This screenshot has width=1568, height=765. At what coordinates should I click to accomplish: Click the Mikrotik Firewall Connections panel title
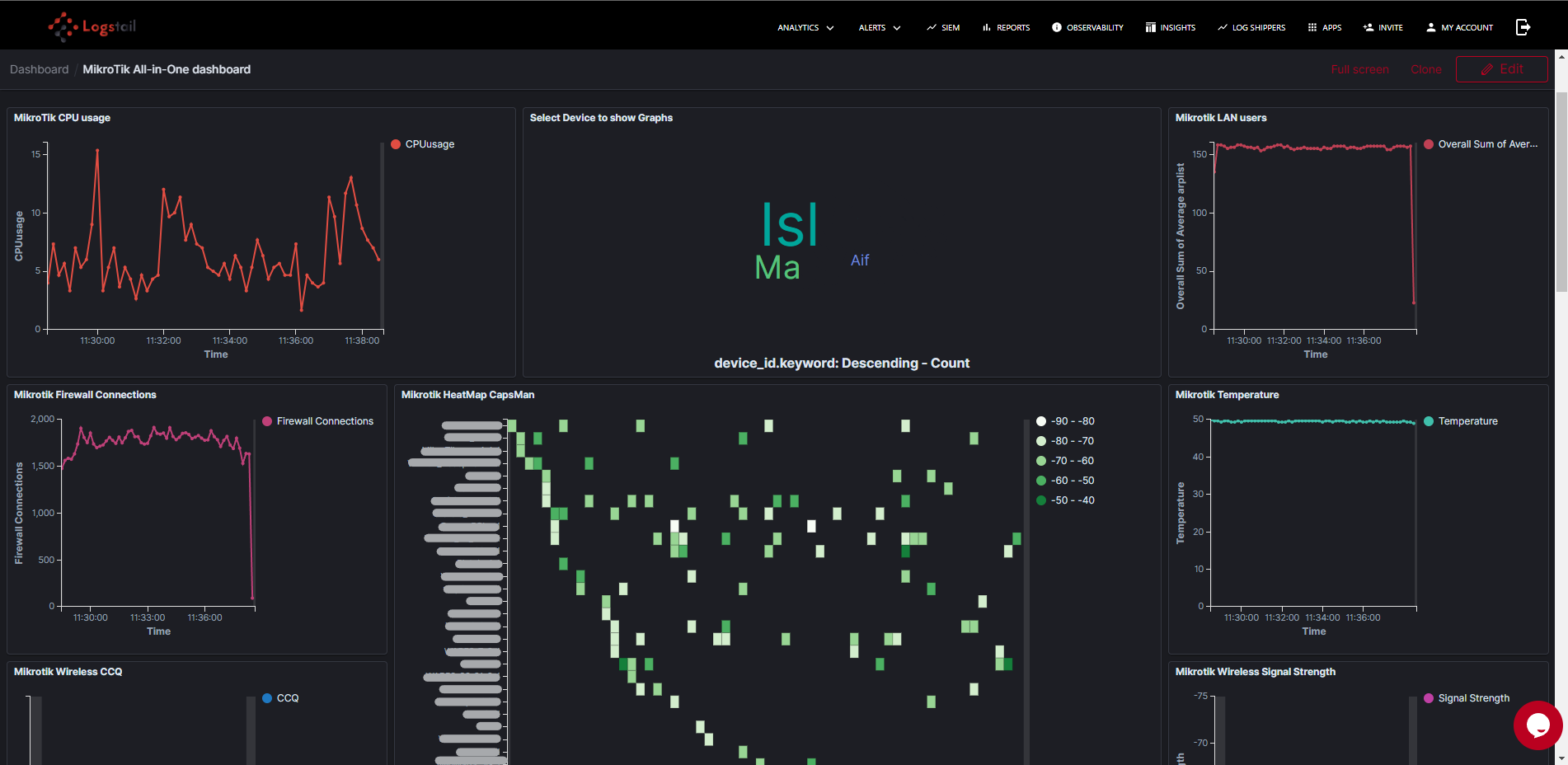tap(85, 395)
